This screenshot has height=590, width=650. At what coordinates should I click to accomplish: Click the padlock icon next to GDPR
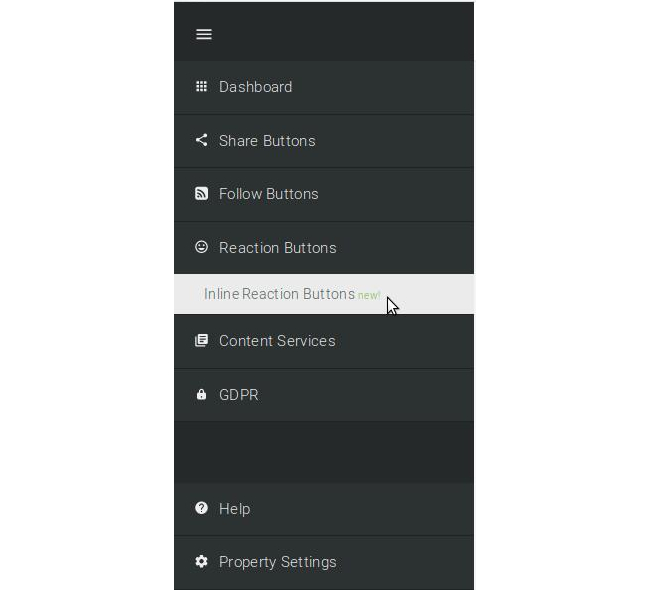201,394
